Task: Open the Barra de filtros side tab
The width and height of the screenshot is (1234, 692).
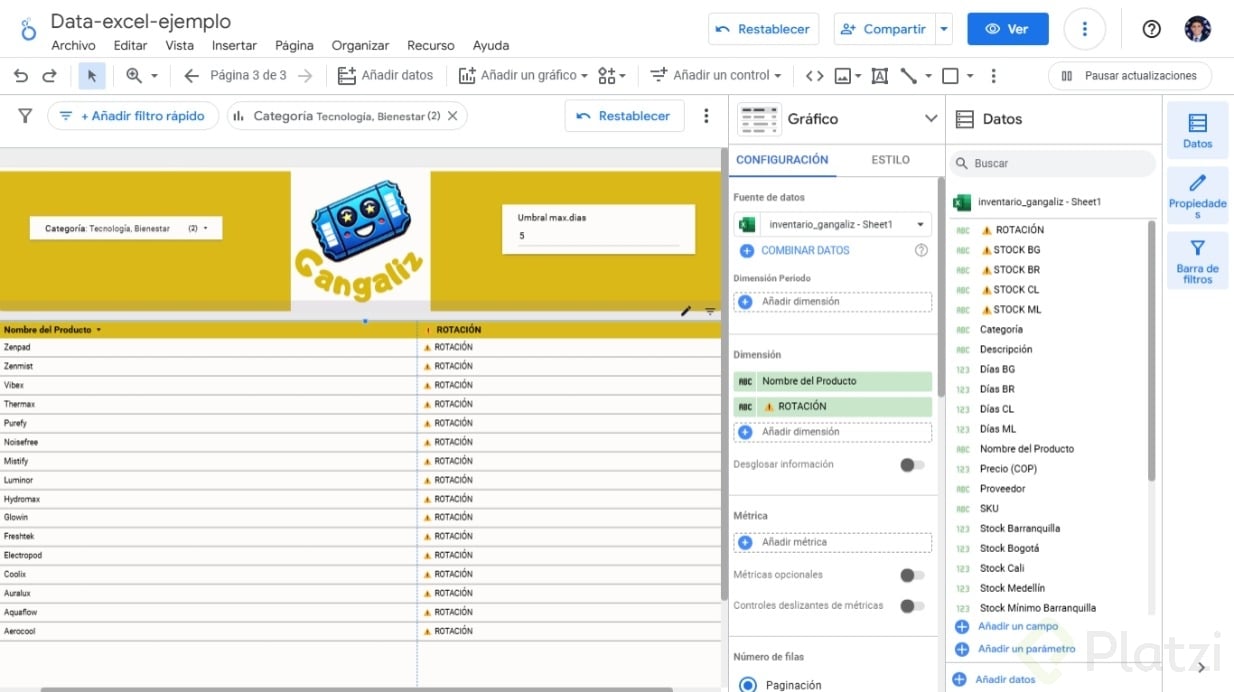Action: (1197, 260)
